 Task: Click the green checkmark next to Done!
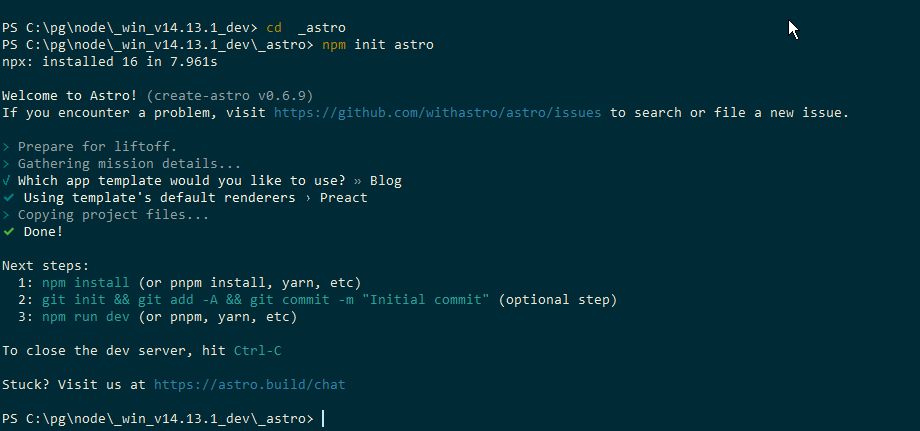(8, 232)
